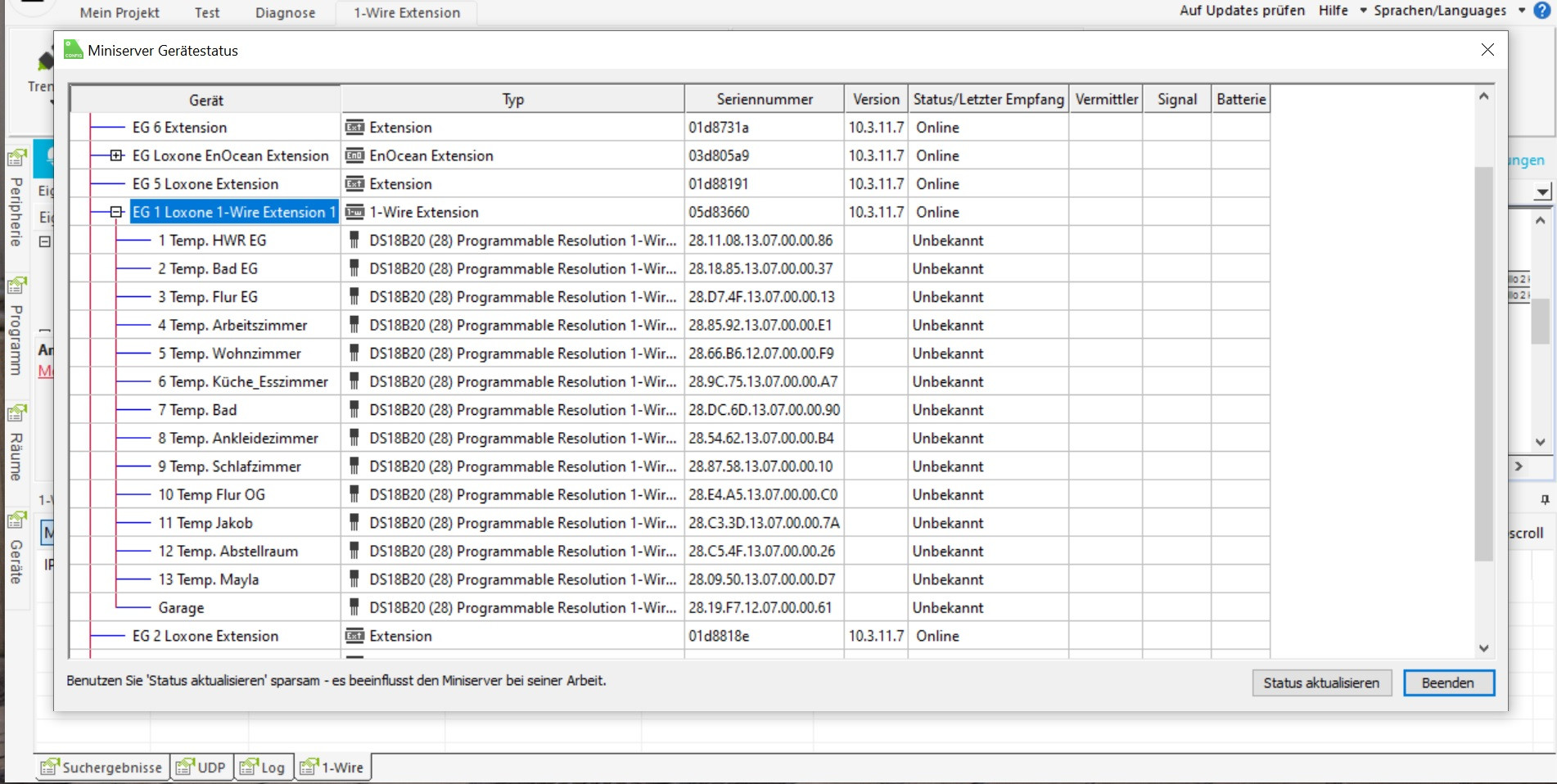
Task: Open the 1-Wire bottom tab
Action: tap(333, 767)
